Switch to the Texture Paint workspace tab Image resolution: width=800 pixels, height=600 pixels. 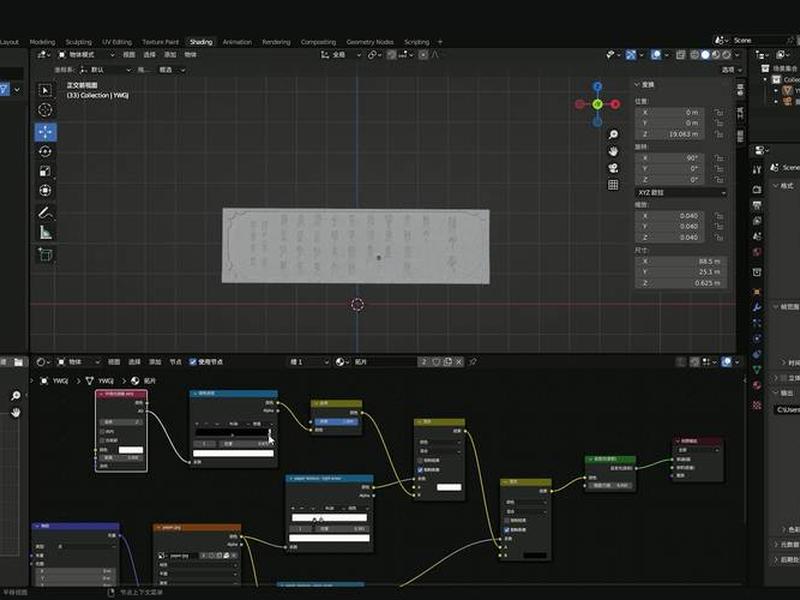[160, 42]
